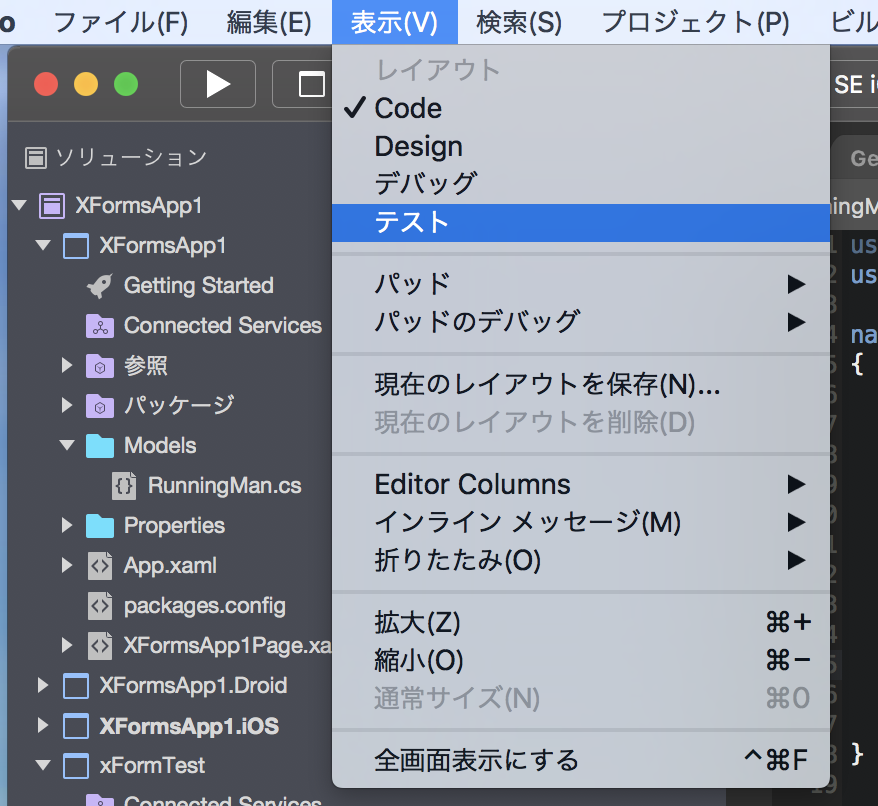
Task: Open the 編集(E) menu
Action: (x=269, y=22)
